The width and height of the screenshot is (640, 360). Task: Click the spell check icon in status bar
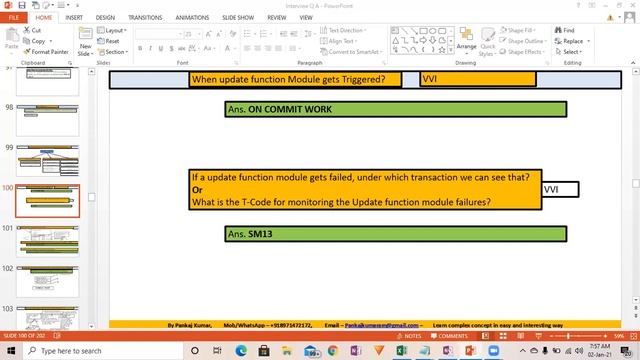[57, 336]
